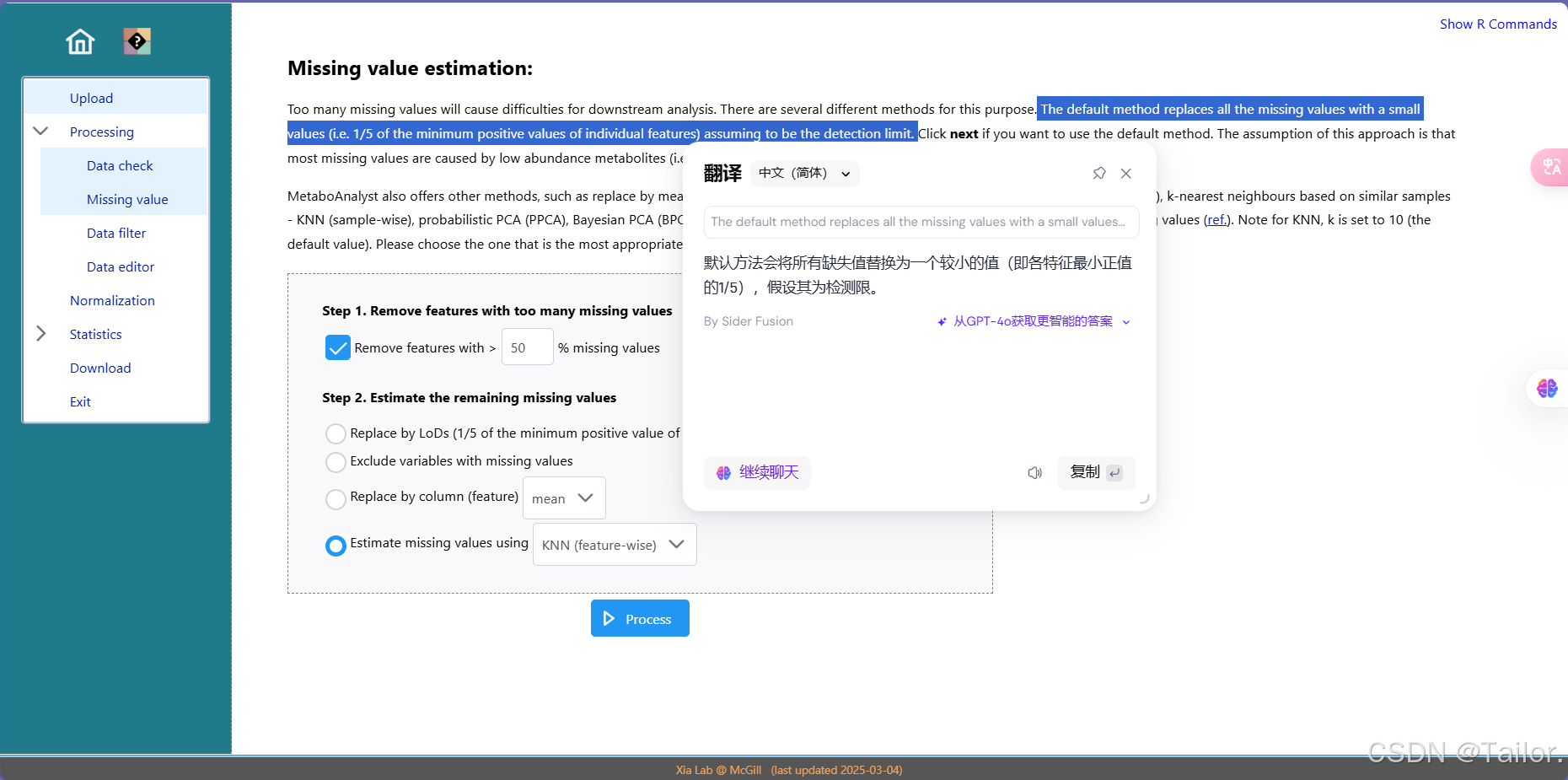Select Replace by column (feature) option
This screenshot has width=1568, height=780.
(x=336, y=499)
